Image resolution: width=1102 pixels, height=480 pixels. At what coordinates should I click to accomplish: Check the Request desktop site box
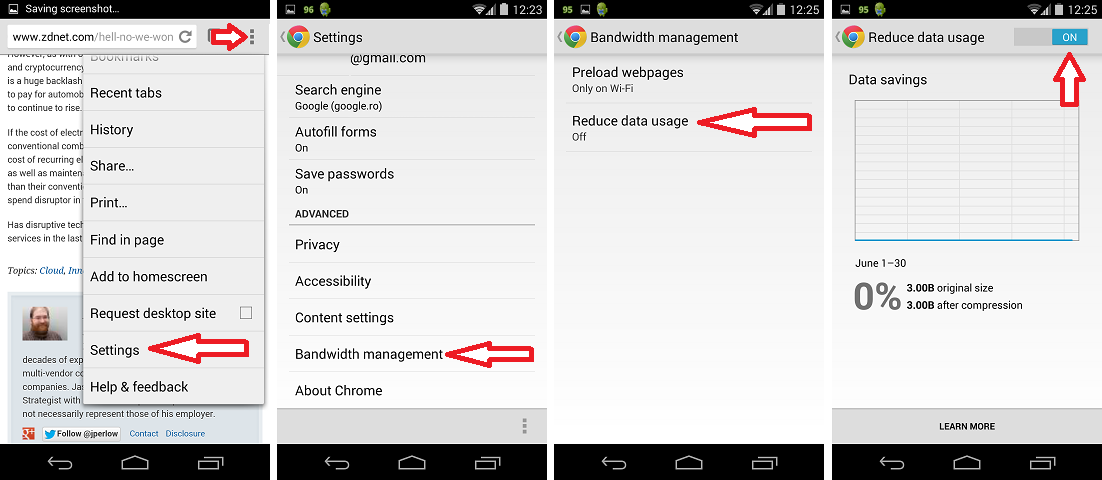click(246, 313)
